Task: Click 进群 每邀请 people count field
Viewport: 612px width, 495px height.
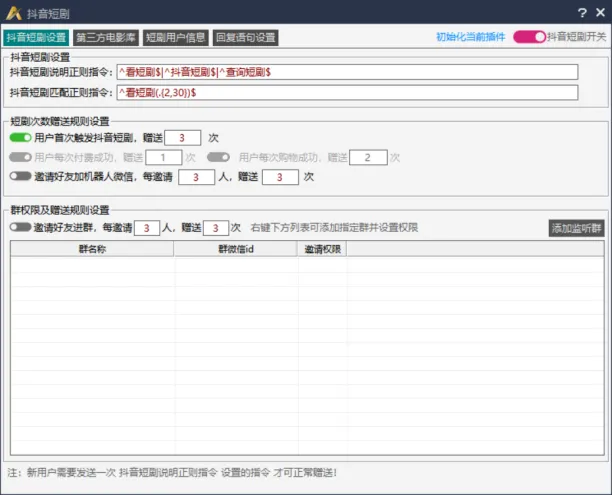Action: click(x=147, y=228)
